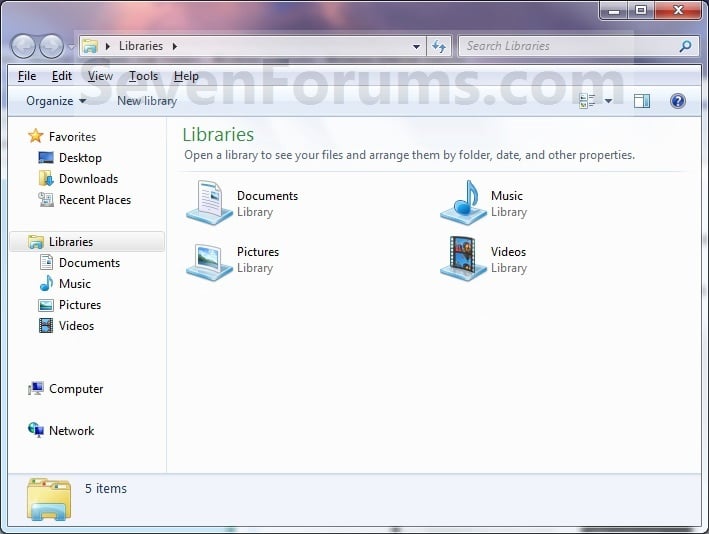Screen dimensions: 709x534
Task: Open the Help menu
Action: [x=186, y=76]
